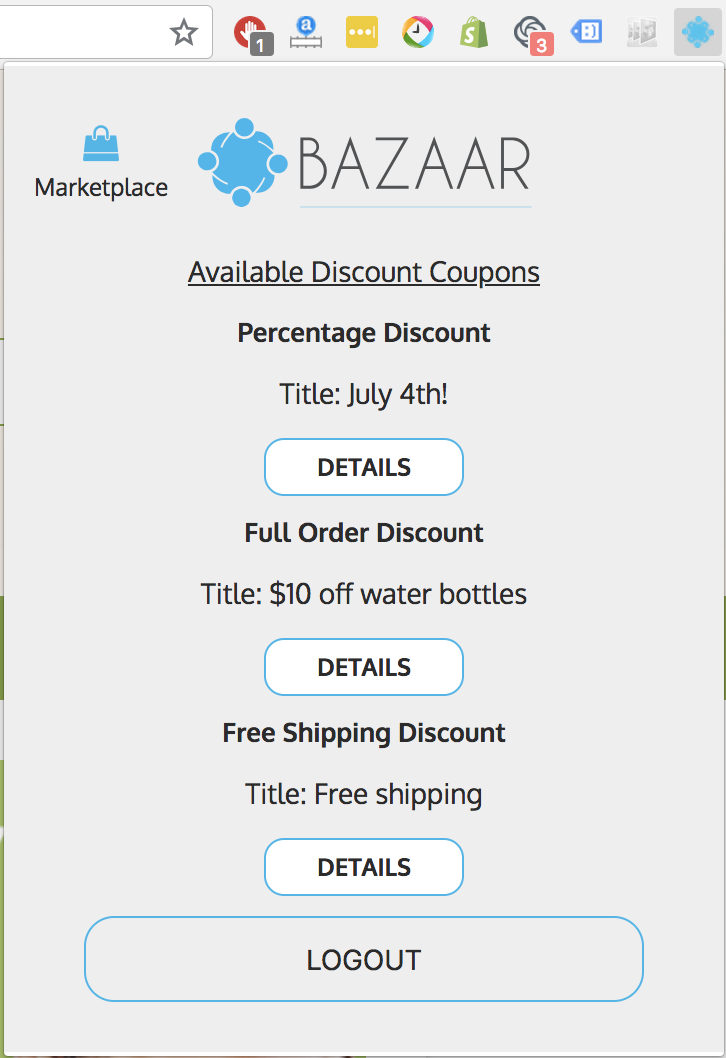Click the blue price-tag extension icon
The width and height of the screenshot is (726, 1058).
(586, 32)
